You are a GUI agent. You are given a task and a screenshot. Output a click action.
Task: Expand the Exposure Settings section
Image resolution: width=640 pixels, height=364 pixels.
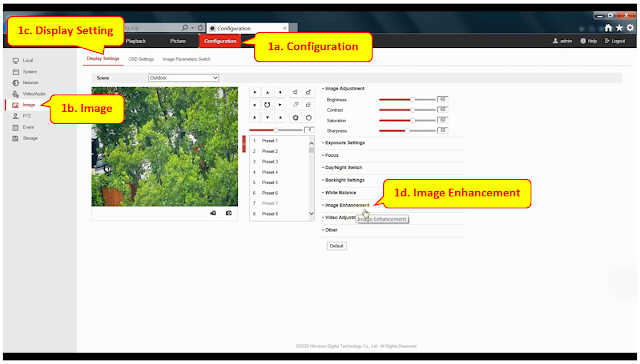344,143
